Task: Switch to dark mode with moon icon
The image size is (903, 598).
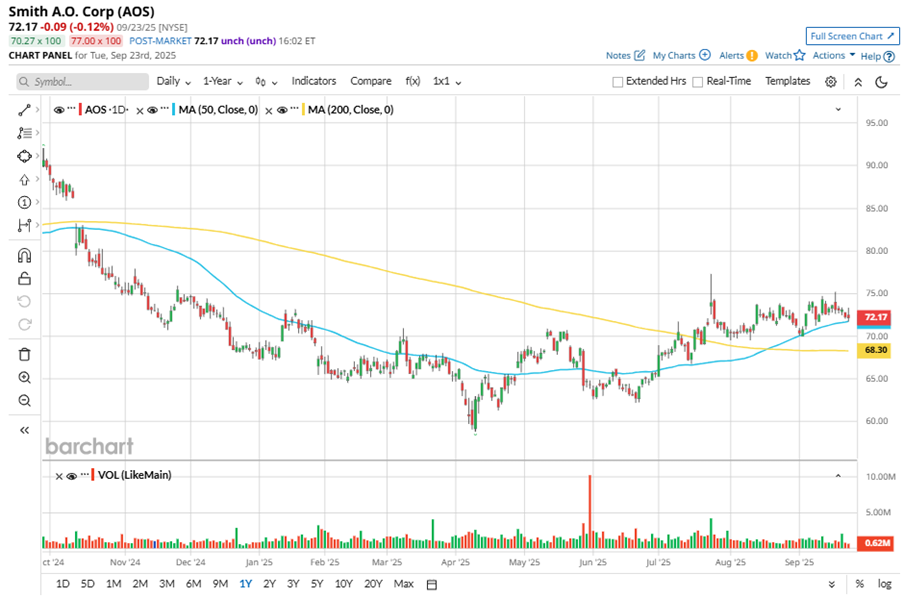Action: 881,82
